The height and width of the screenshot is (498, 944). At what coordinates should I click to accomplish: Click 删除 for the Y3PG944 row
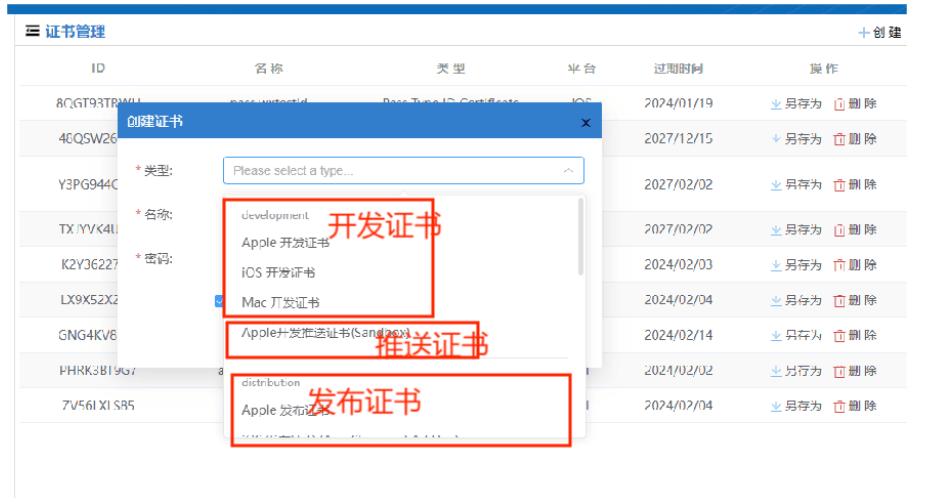point(855,184)
